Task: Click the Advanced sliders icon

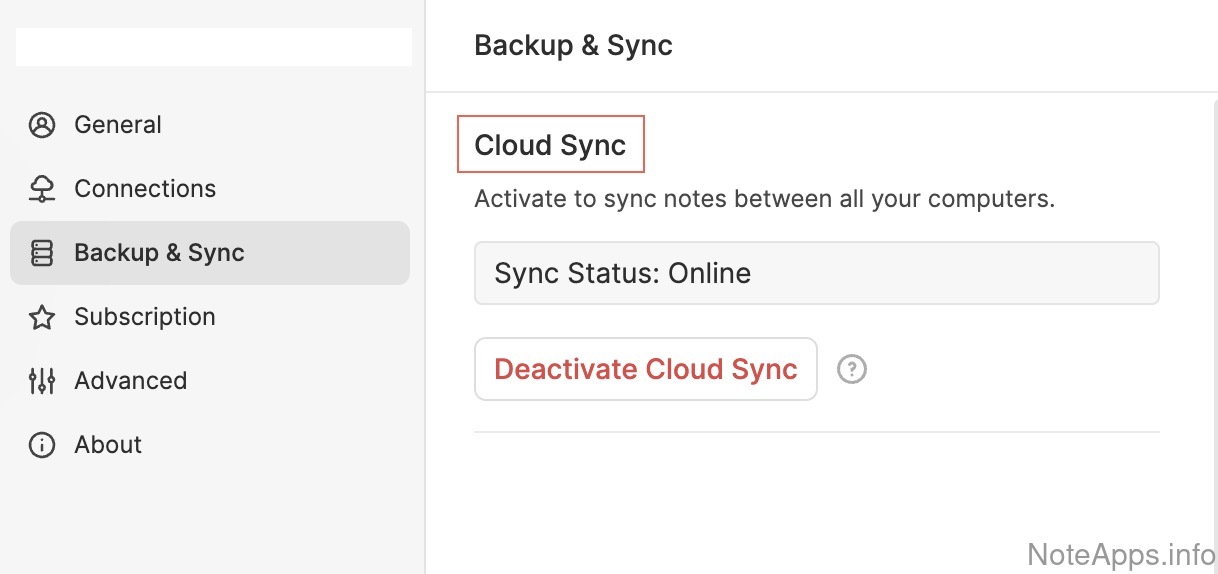Action: [42, 381]
